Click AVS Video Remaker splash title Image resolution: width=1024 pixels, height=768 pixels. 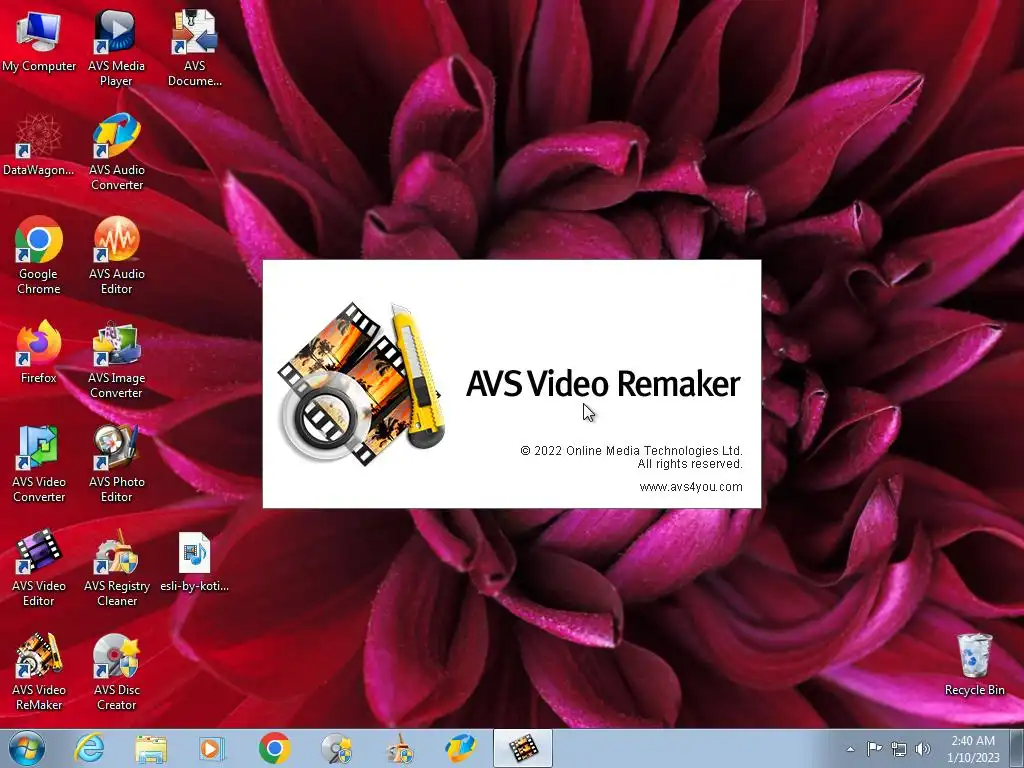(603, 384)
